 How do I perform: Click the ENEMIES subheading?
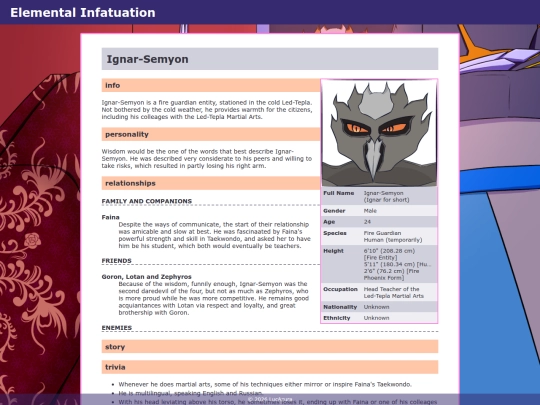pos(117,328)
